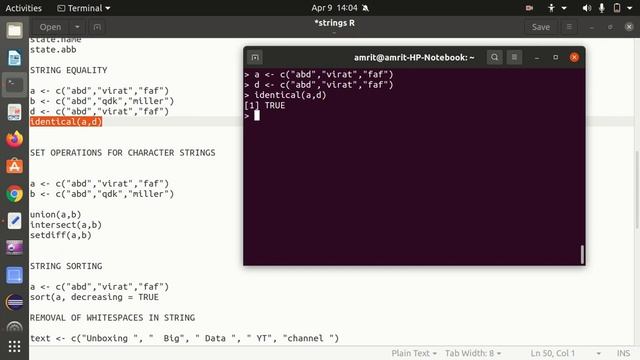
Task: Open the system menu arrow in top bar
Action: 629,8
